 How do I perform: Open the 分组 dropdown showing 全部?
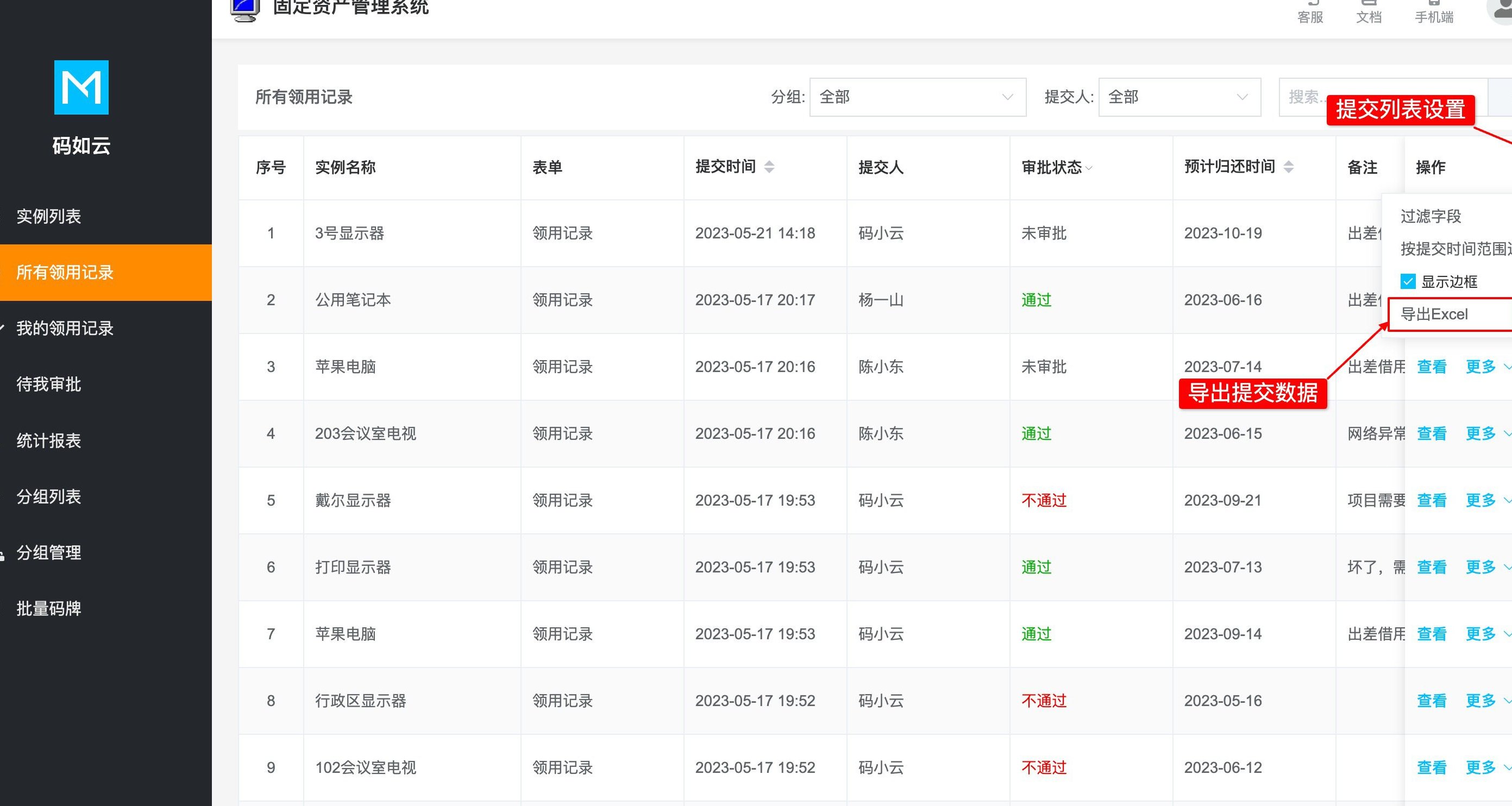pyautogui.click(x=918, y=97)
